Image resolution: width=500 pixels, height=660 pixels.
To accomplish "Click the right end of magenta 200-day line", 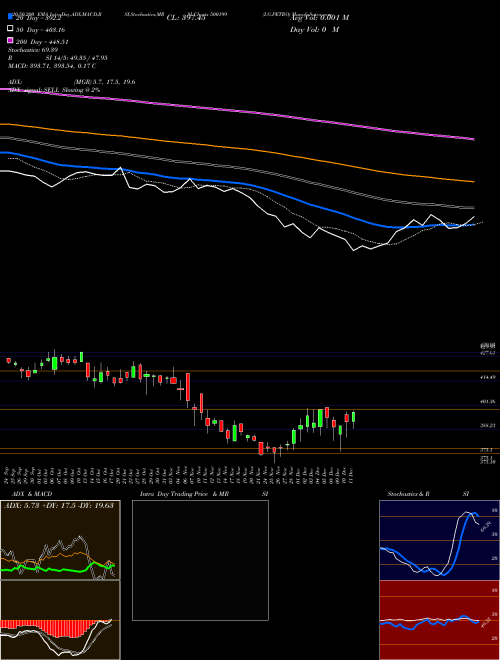I will point(473,139).
